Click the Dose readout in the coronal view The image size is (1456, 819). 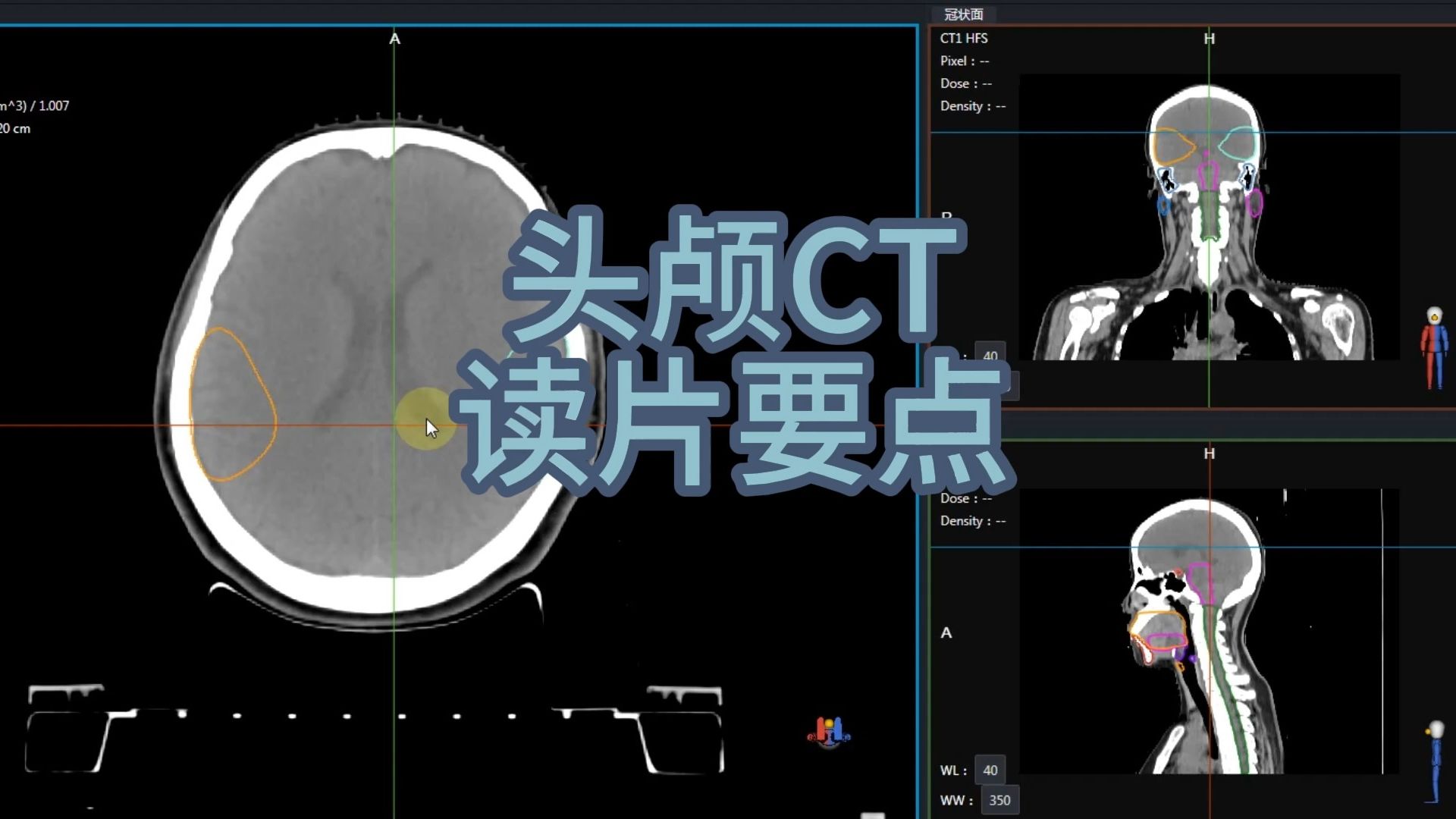966,83
